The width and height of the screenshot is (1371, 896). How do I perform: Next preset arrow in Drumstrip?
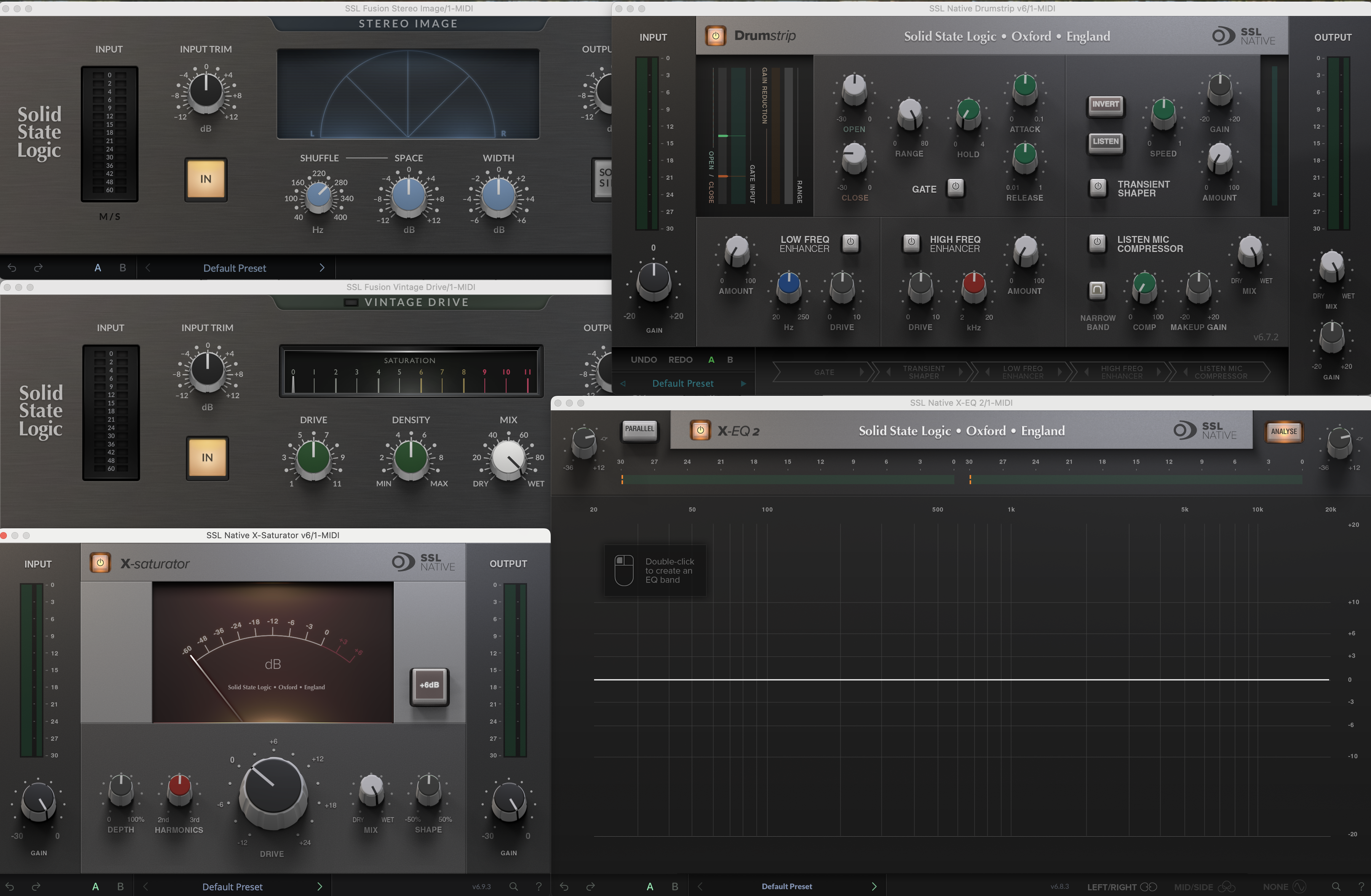743,384
